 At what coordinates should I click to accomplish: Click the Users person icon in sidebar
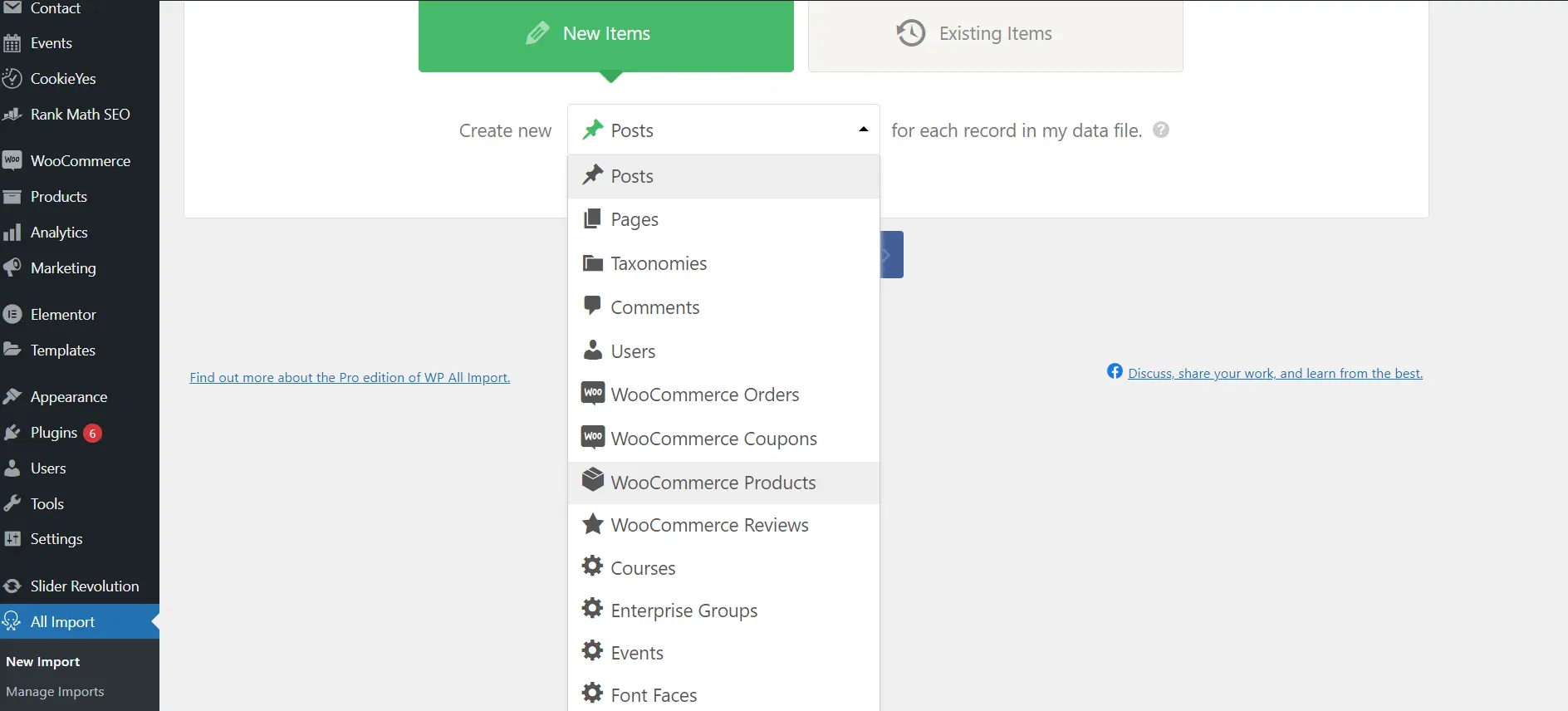[x=12, y=468]
